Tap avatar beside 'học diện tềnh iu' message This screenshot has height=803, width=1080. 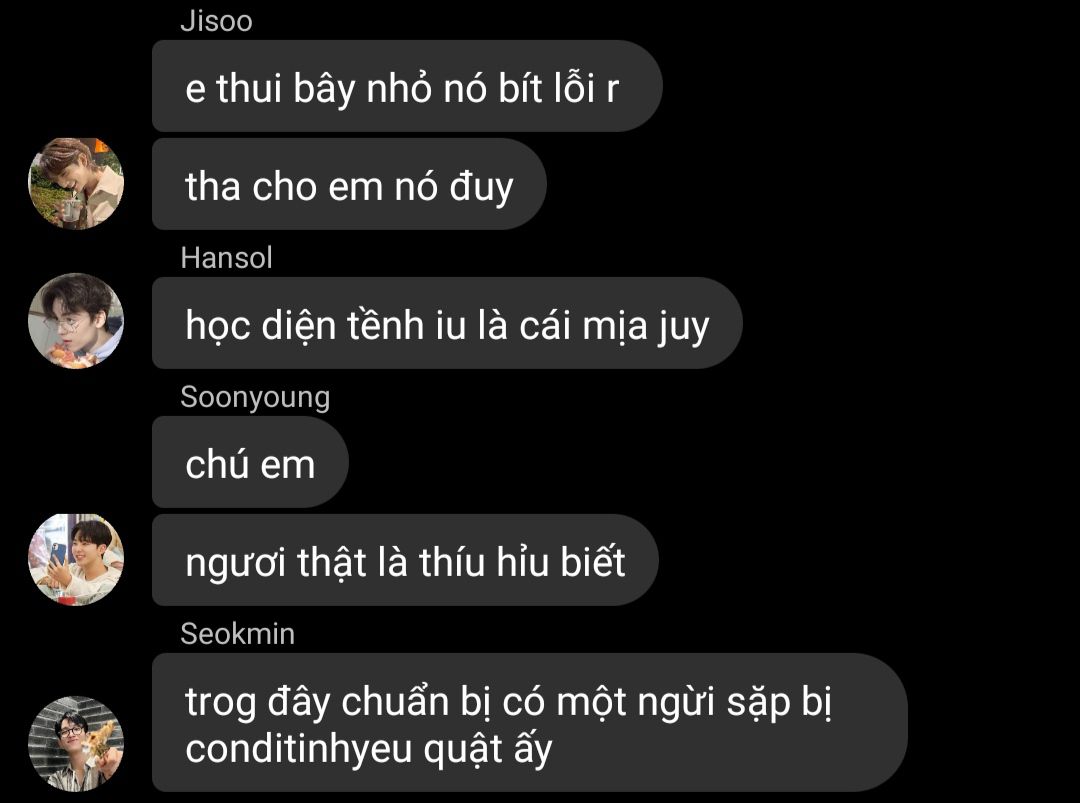click(x=76, y=321)
